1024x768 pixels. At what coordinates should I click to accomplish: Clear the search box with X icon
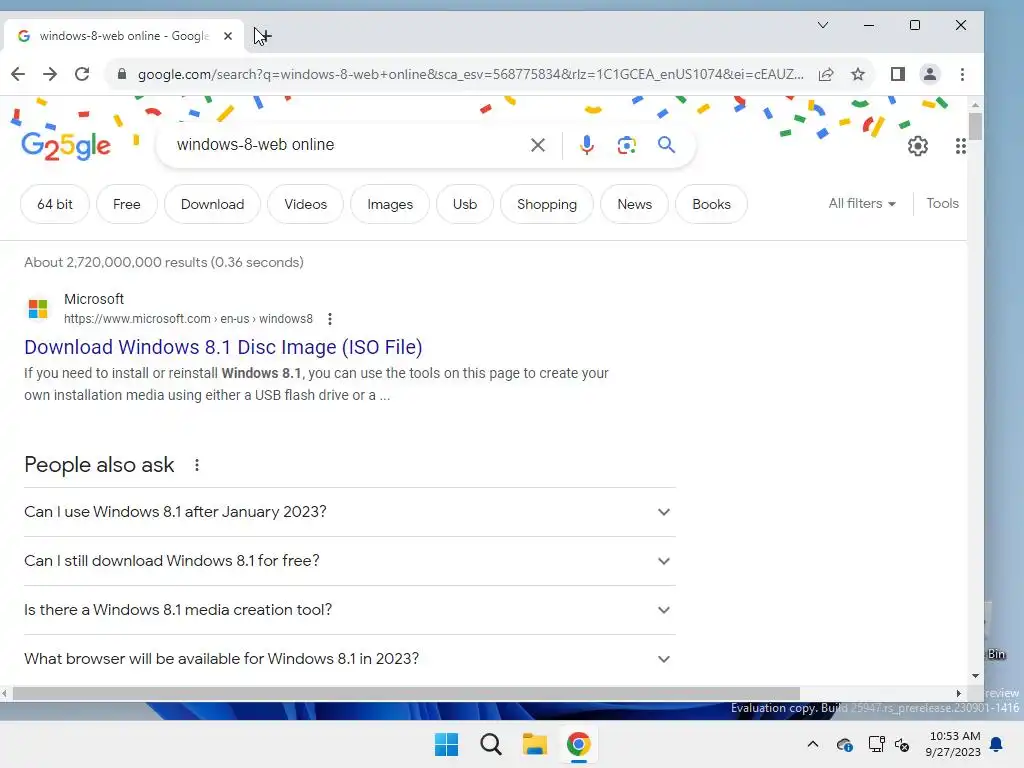point(537,145)
